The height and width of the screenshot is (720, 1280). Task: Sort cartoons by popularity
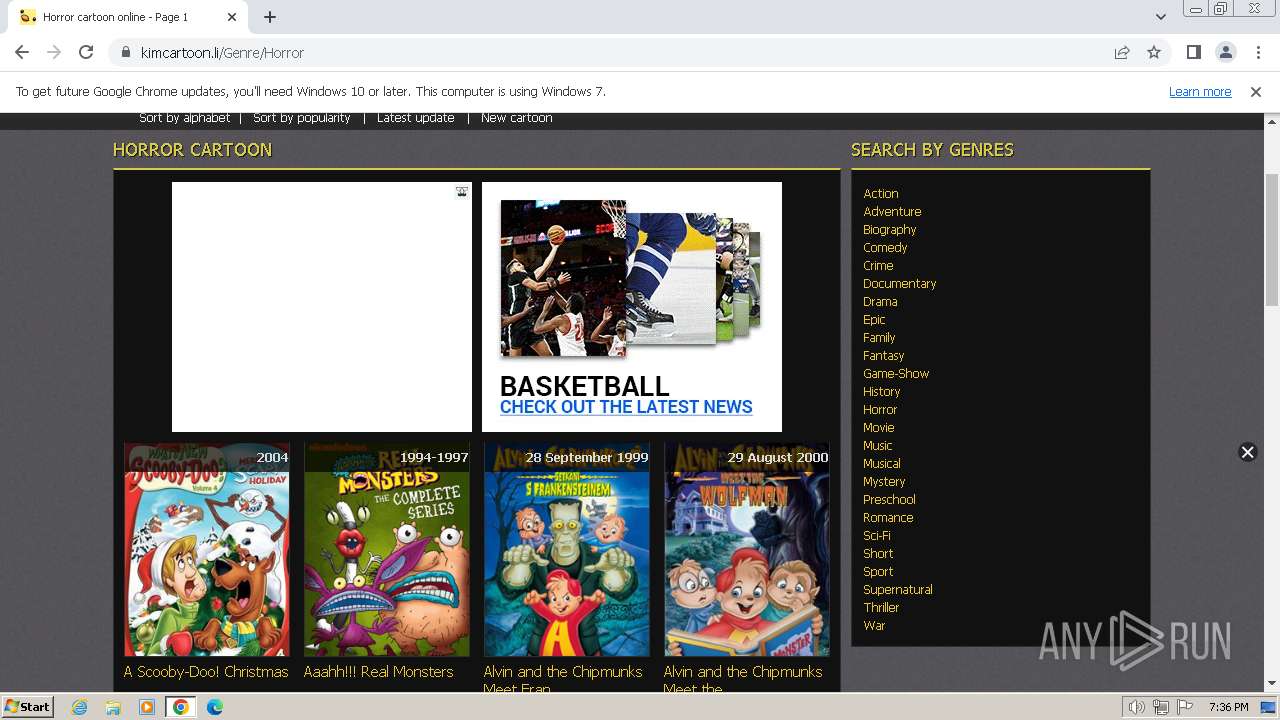tap(302, 118)
